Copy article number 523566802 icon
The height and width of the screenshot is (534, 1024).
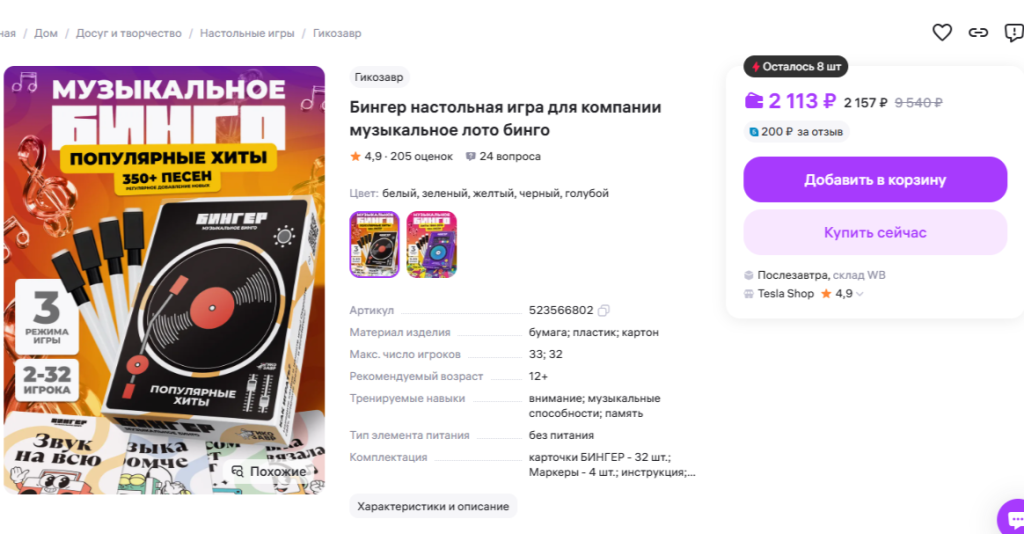click(604, 310)
